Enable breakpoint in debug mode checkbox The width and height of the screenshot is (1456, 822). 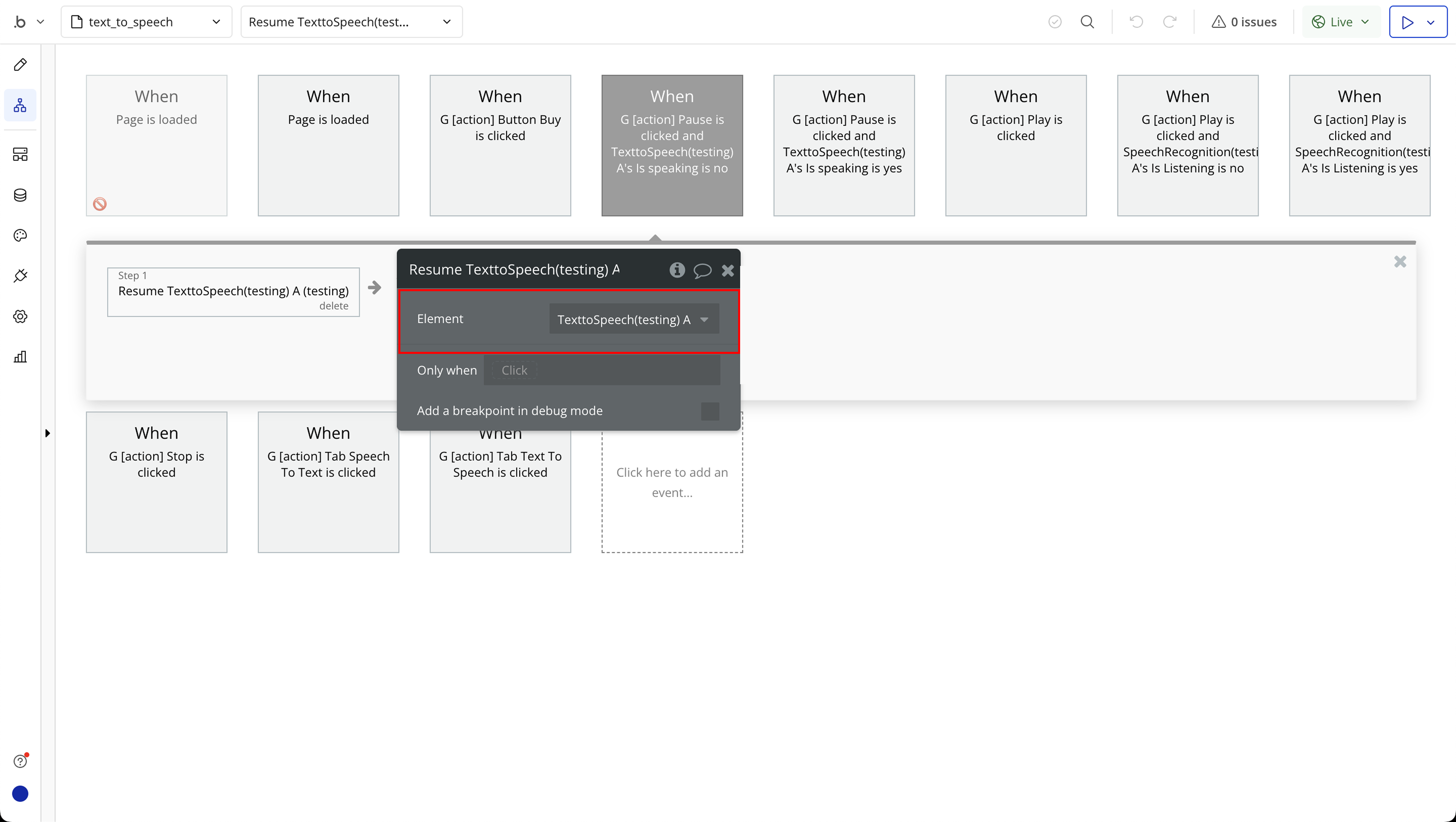[710, 411]
